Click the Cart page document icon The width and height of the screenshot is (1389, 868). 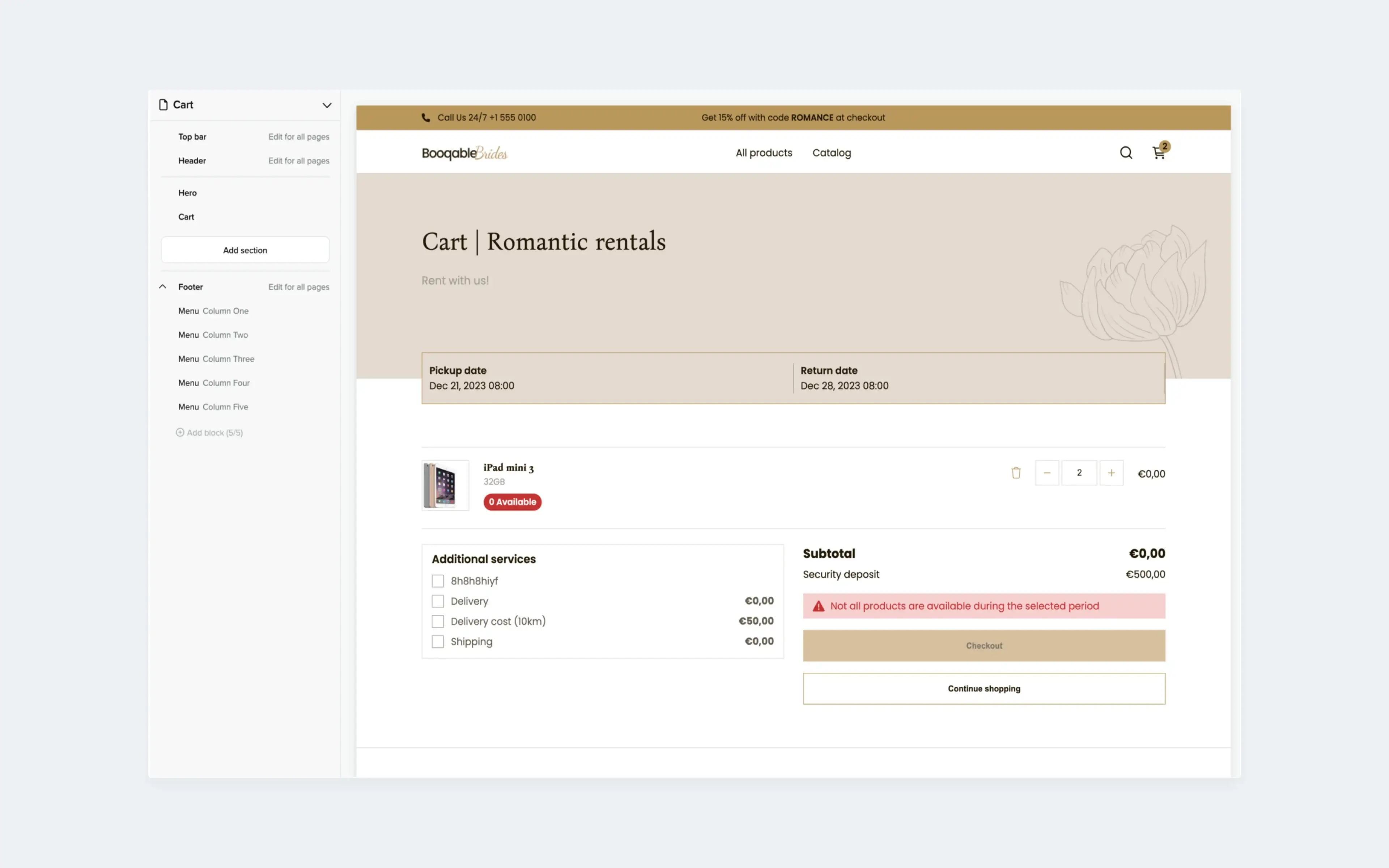coord(163,105)
